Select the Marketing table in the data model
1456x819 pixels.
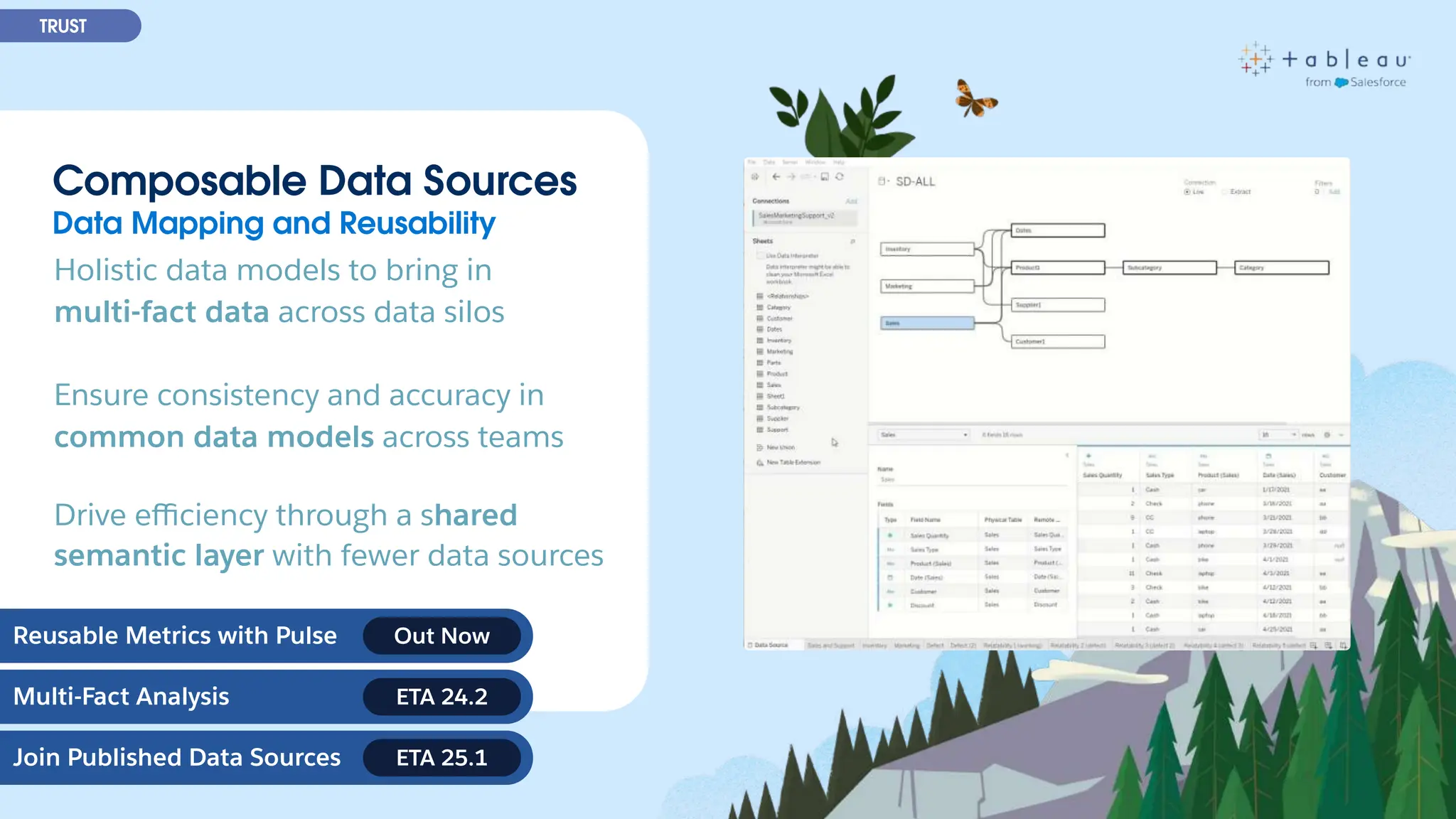click(927, 286)
